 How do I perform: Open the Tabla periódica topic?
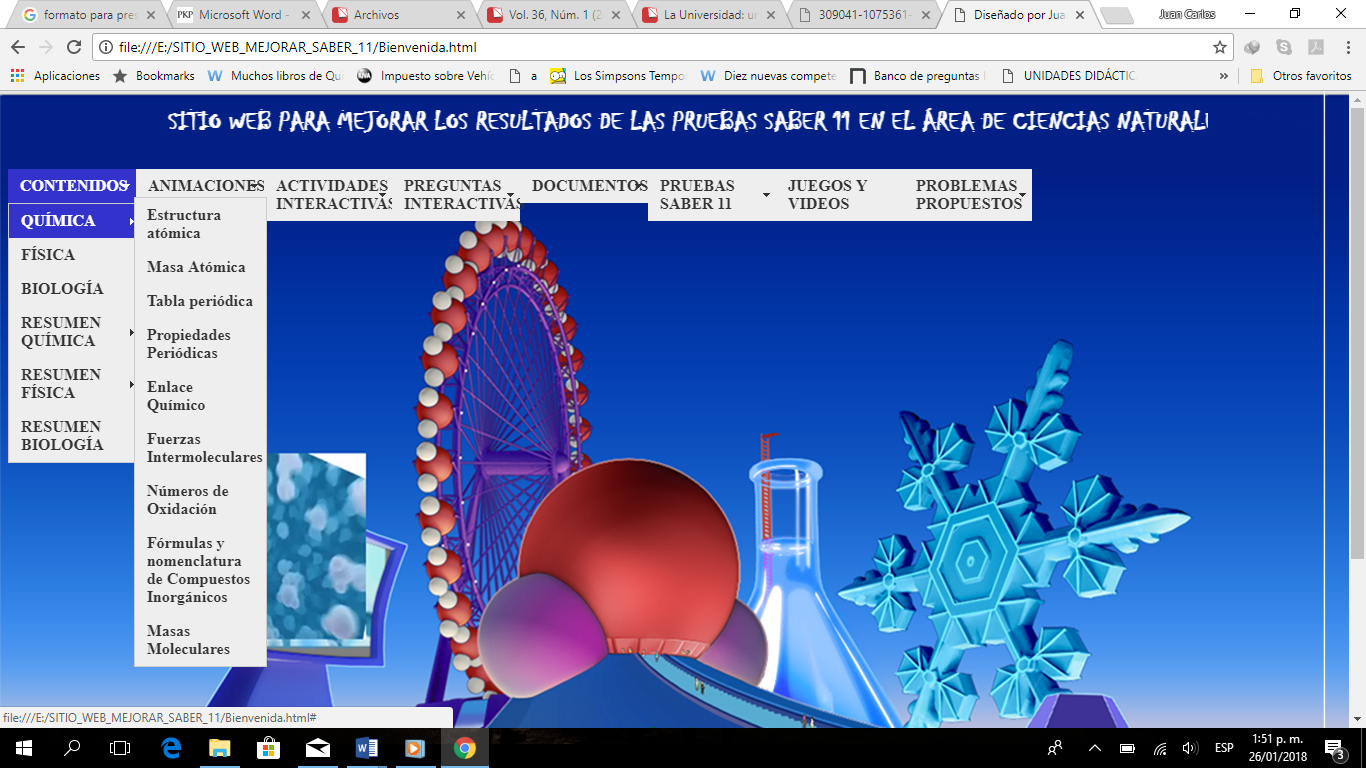click(x=200, y=301)
